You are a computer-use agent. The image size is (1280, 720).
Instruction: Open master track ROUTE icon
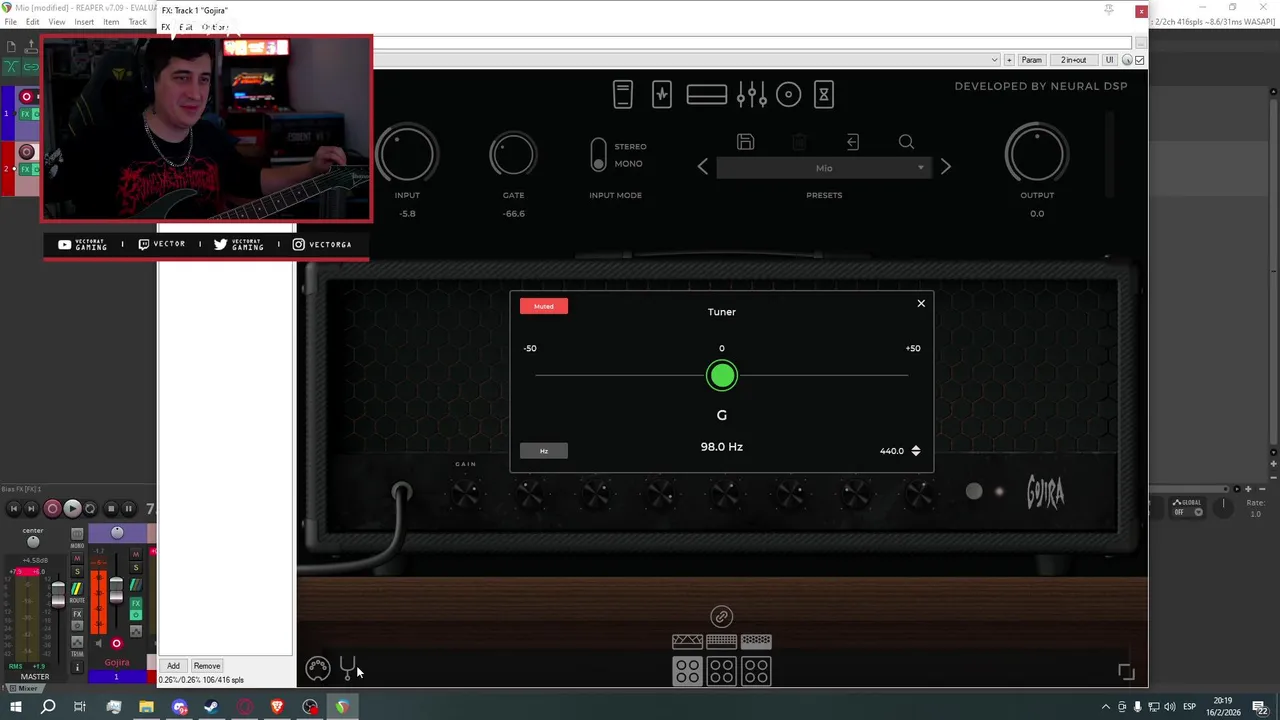coord(77,589)
